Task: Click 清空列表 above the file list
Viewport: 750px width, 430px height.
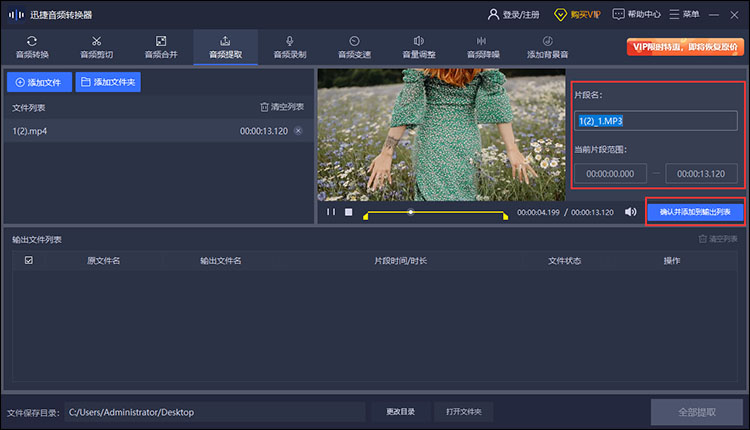Action: click(282, 107)
